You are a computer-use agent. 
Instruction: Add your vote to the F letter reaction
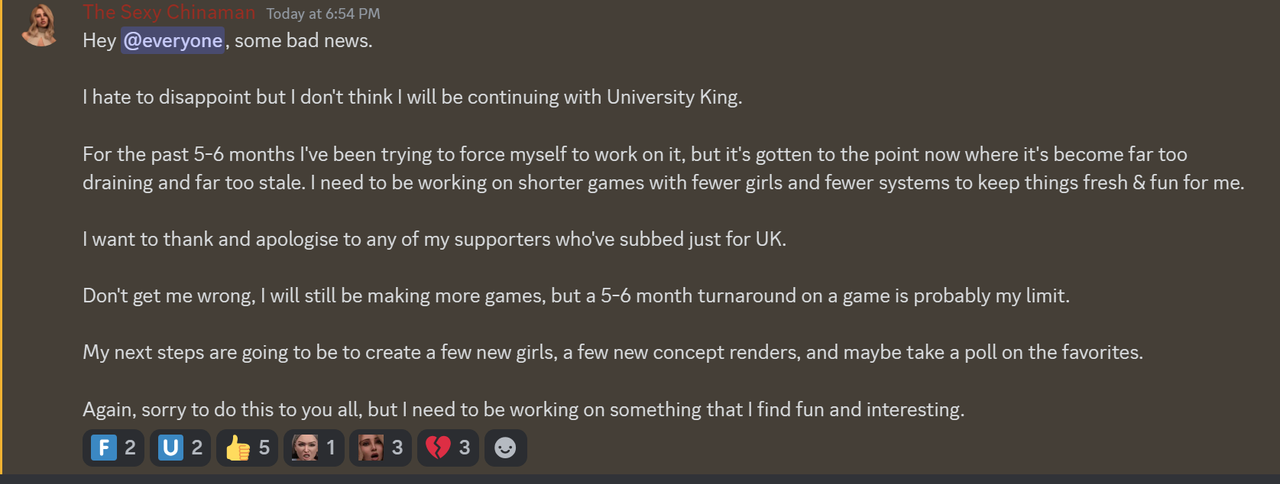[113, 448]
